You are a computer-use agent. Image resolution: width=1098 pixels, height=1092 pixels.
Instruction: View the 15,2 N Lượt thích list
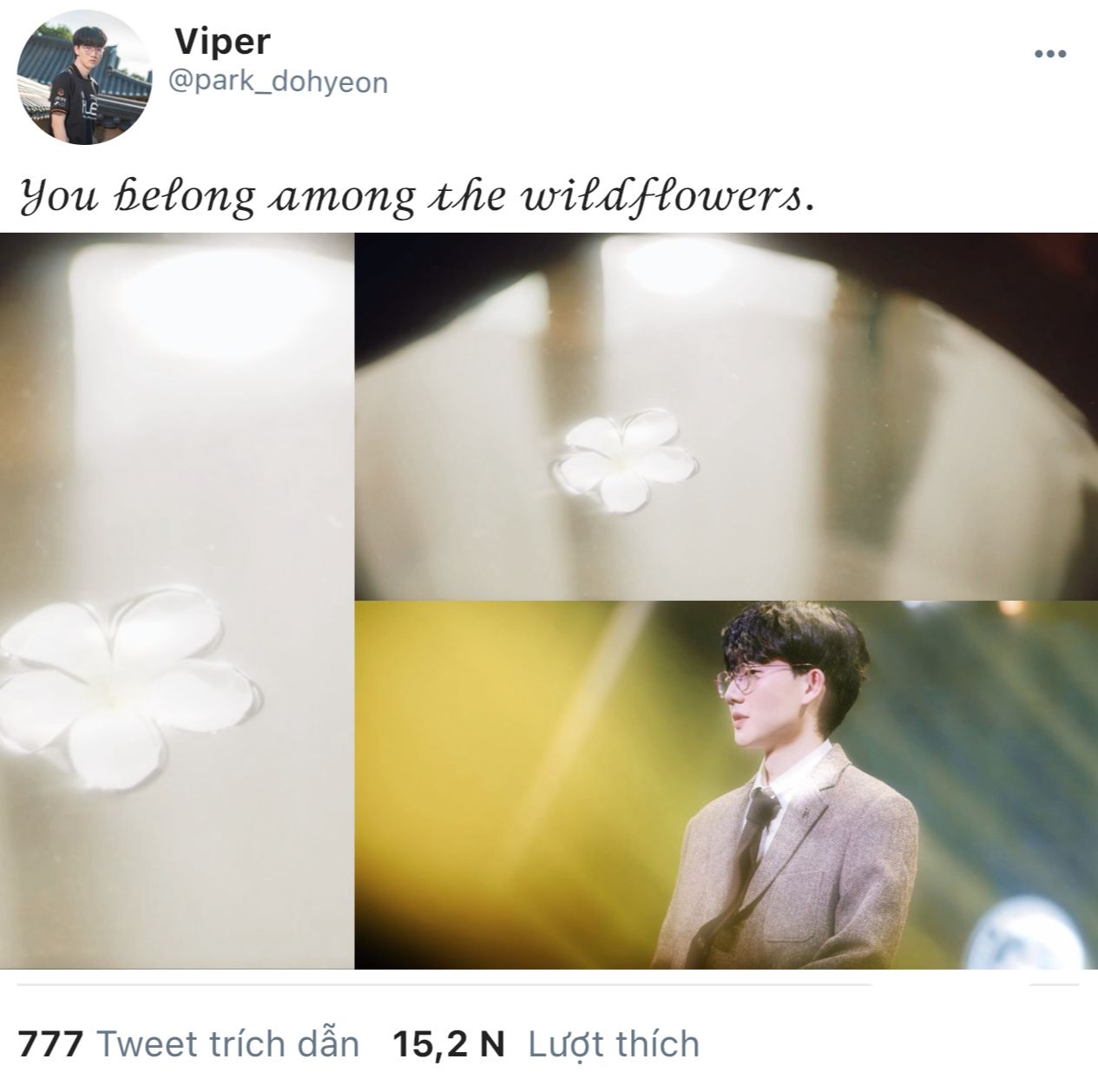546,1043
